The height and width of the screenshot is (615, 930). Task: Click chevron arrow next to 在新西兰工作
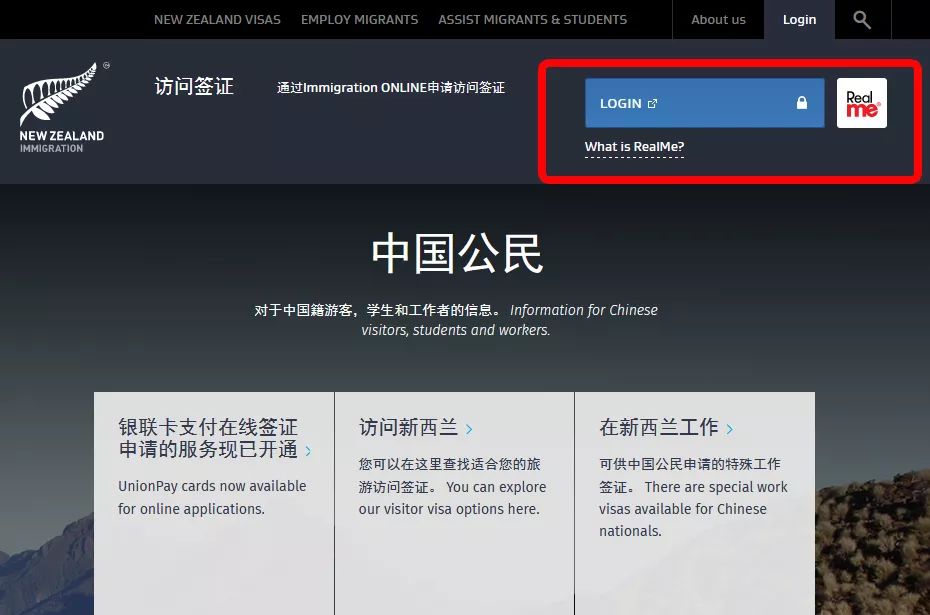[x=730, y=429]
